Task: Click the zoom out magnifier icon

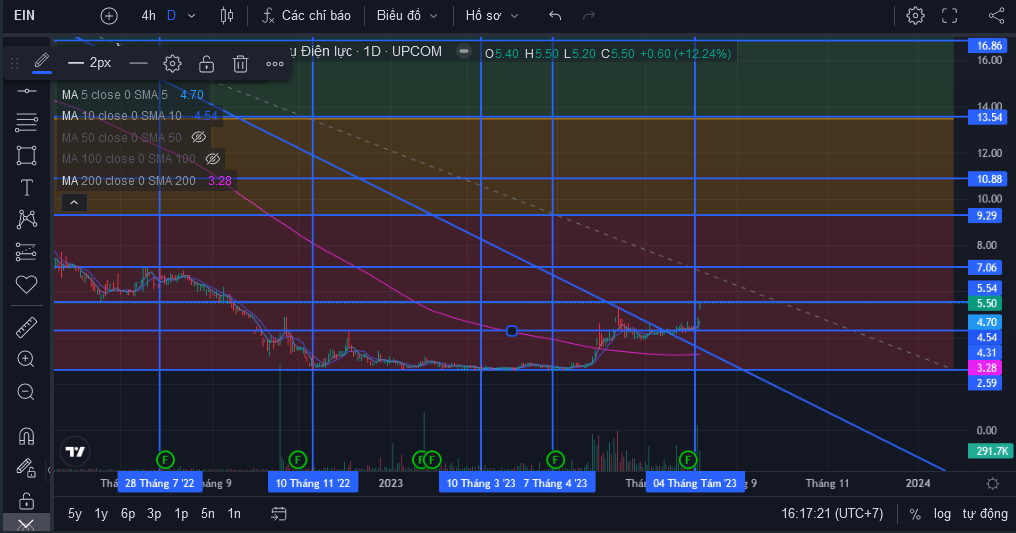Action: coord(26,392)
